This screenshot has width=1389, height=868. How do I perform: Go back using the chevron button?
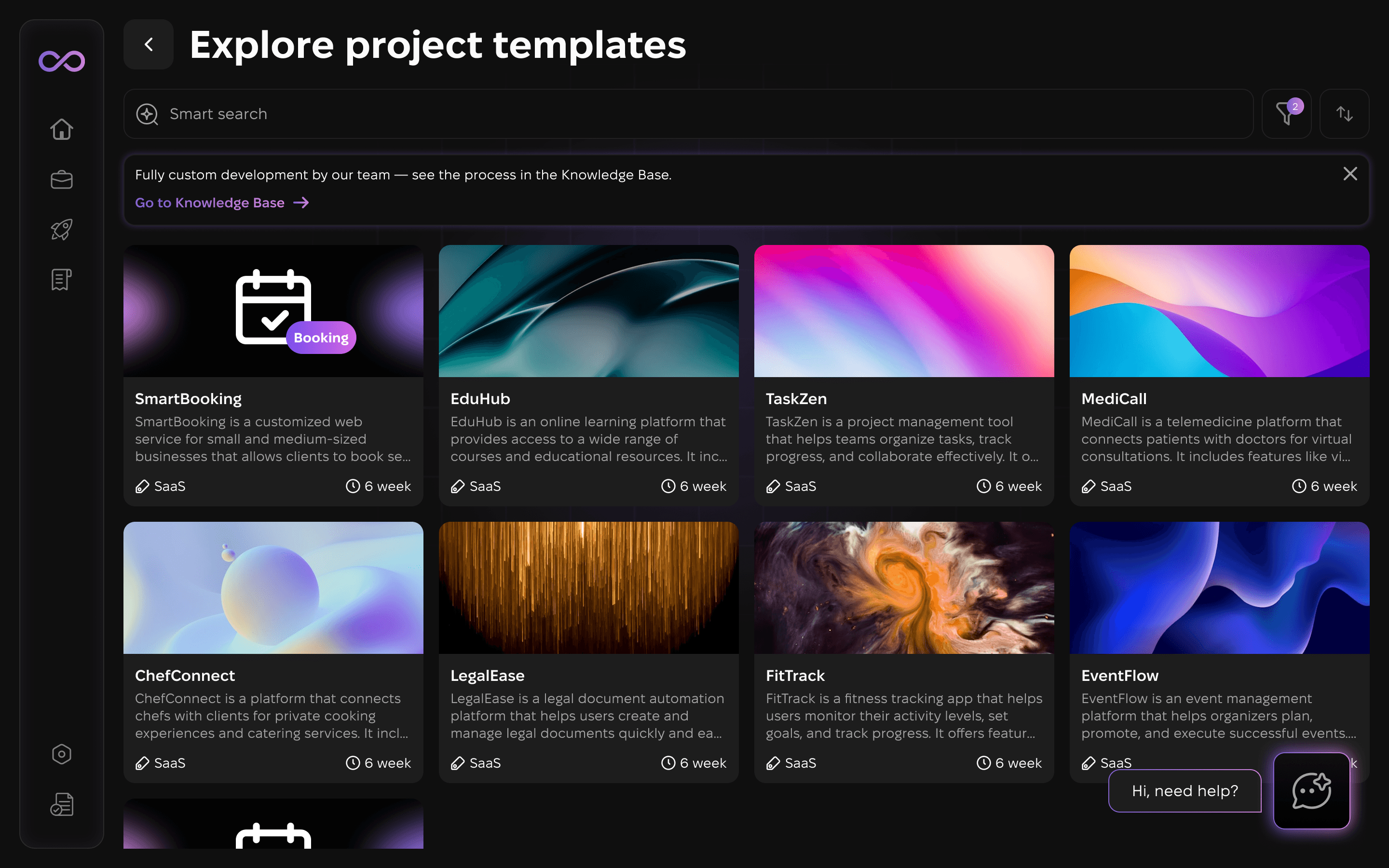tap(149, 45)
